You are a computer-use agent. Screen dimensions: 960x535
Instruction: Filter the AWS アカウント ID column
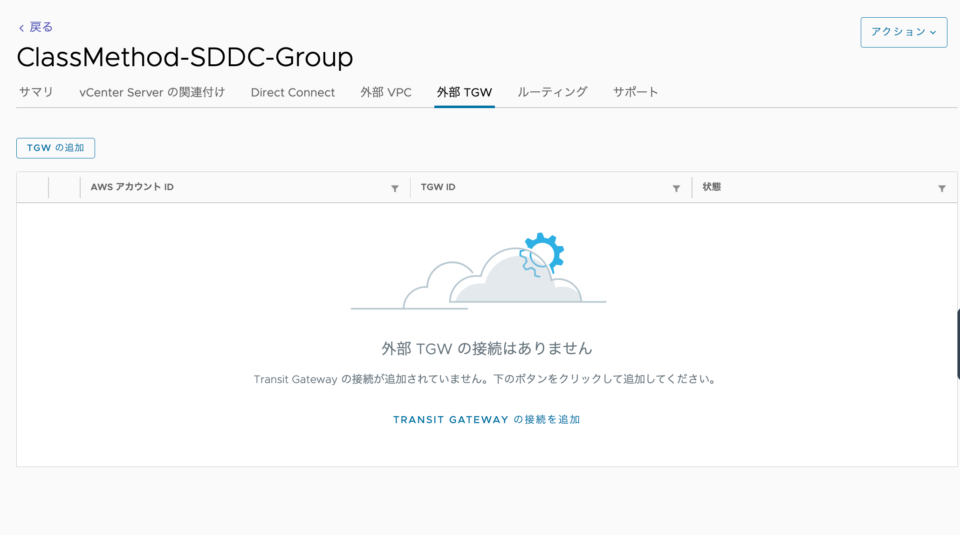point(395,189)
